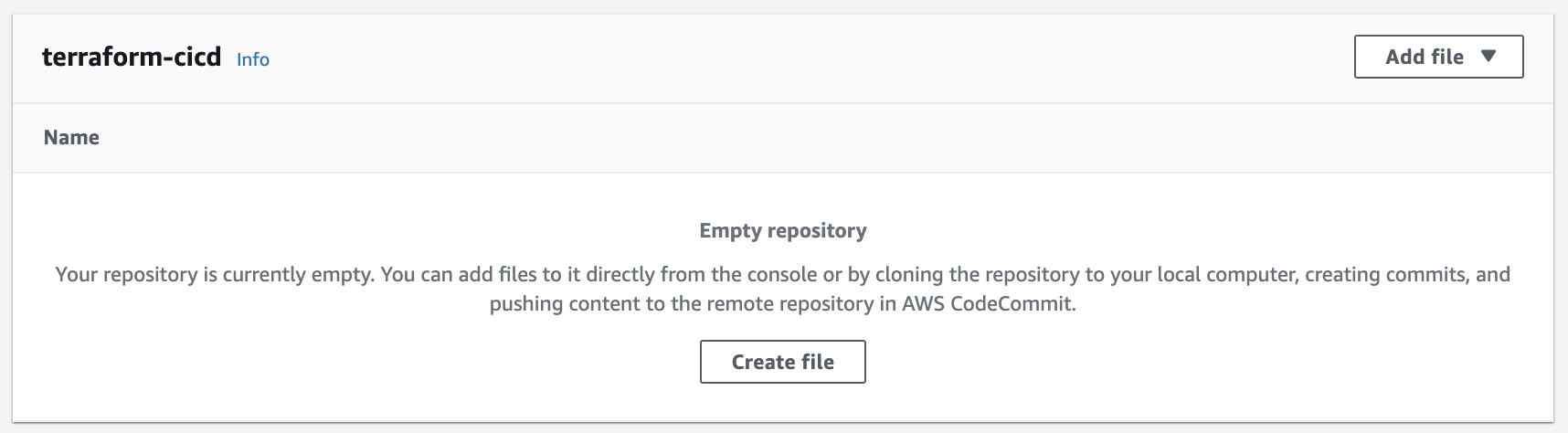
Task: Click the Name column header
Action: pyautogui.click(x=71, y=137)
